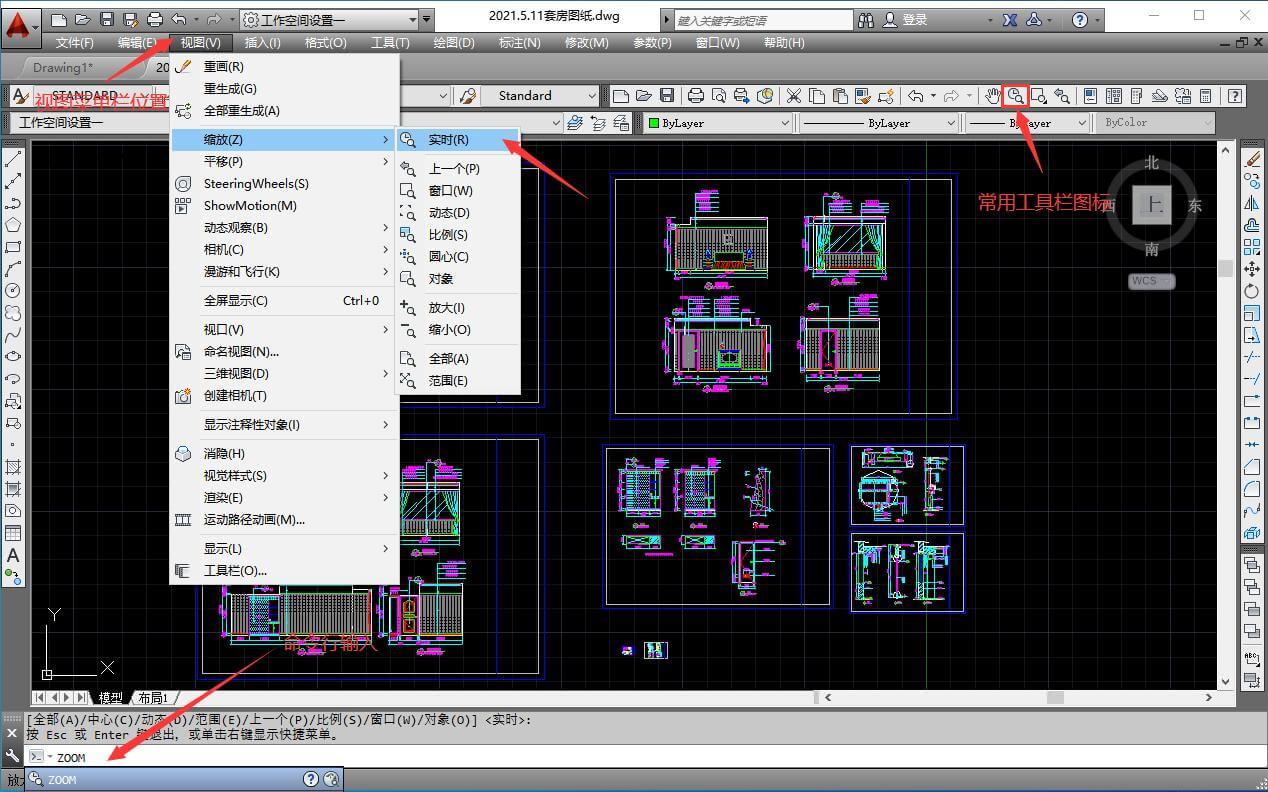The image size is (1268, 792).
Task: Select the Mirror modify tool
Action: (x=1252, y=203)
